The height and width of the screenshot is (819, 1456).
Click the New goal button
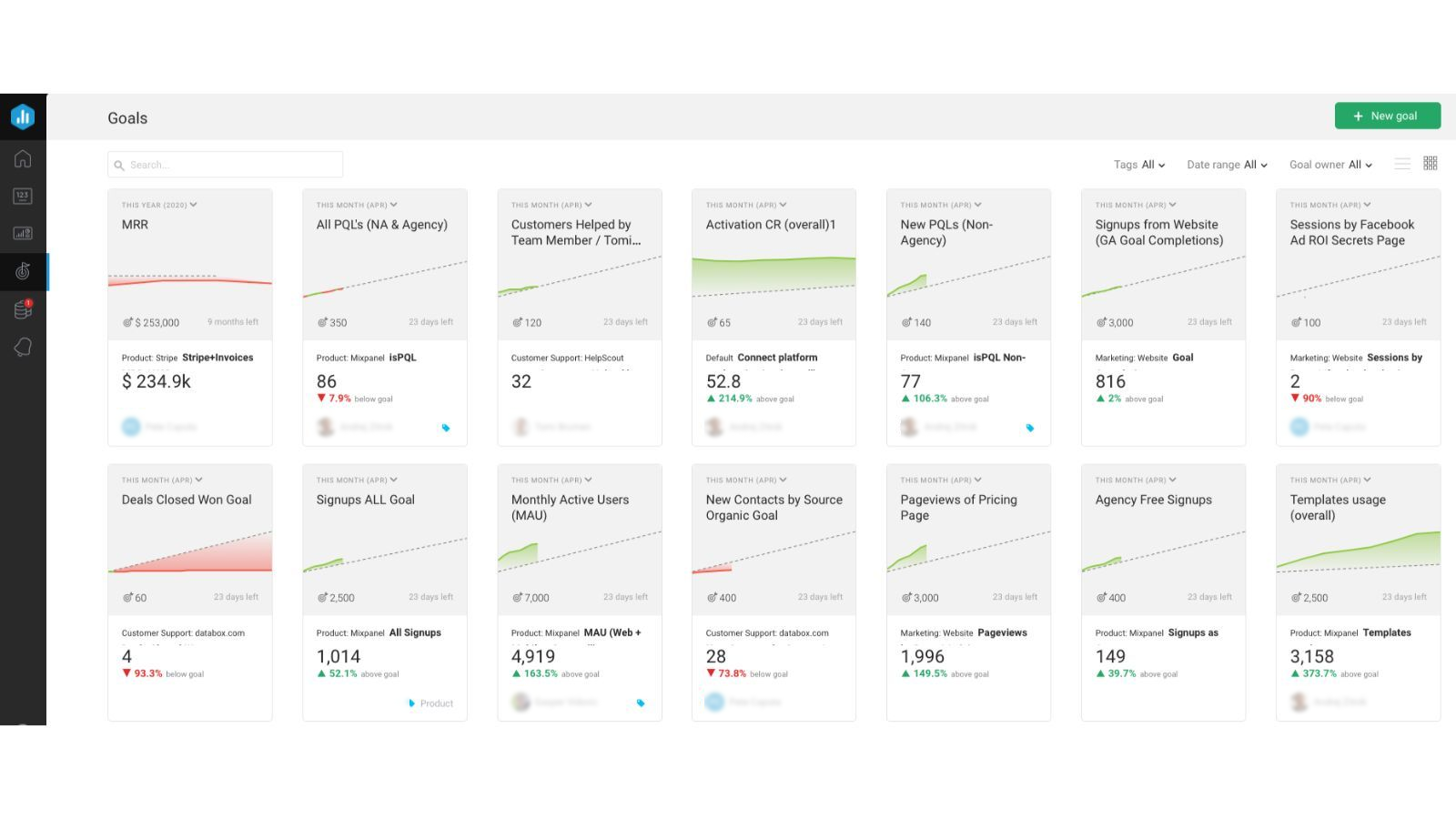1387,116
